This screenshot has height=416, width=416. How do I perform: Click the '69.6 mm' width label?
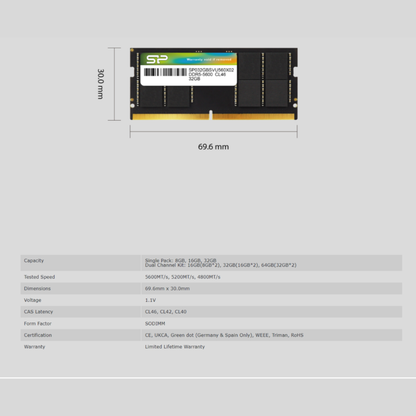tap(213, 147)
